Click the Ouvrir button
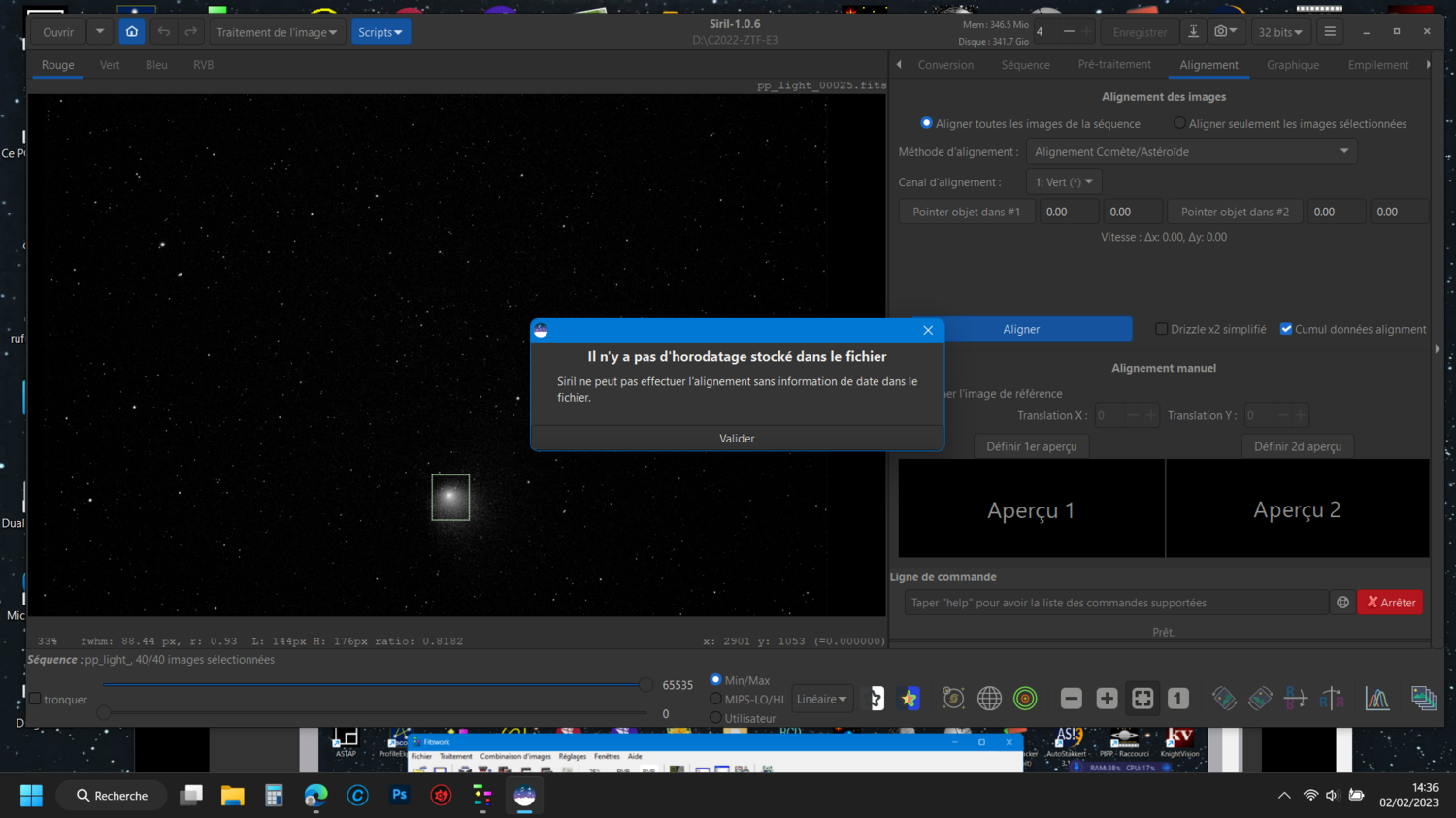 coord(58,32)
